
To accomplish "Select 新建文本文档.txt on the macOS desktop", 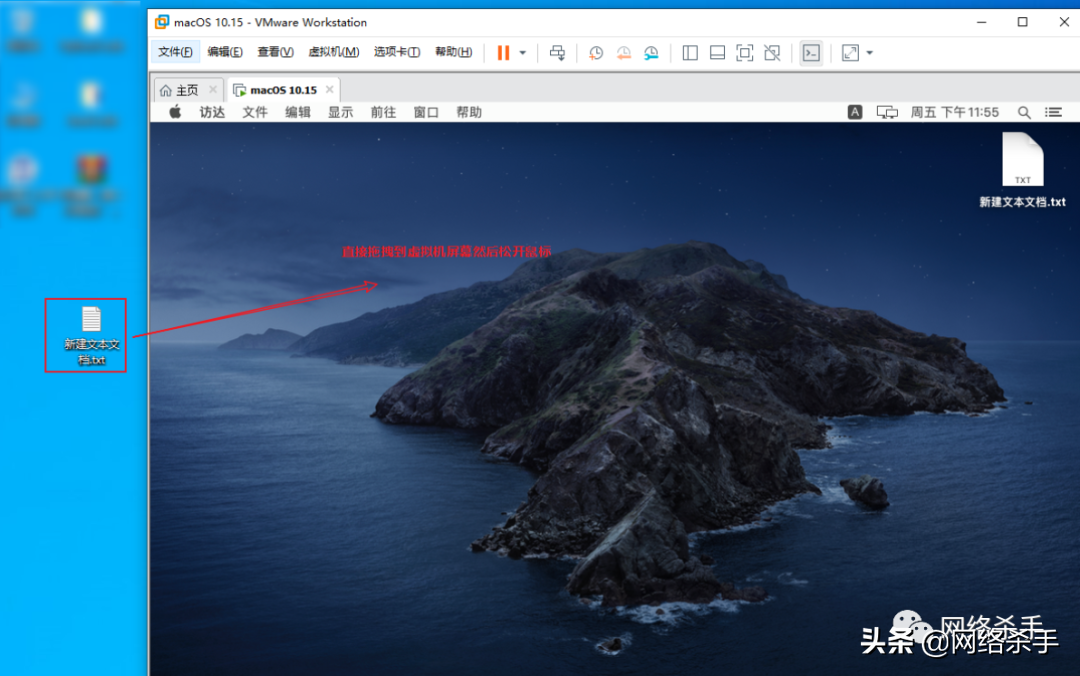I will [x=1022, y=160].
